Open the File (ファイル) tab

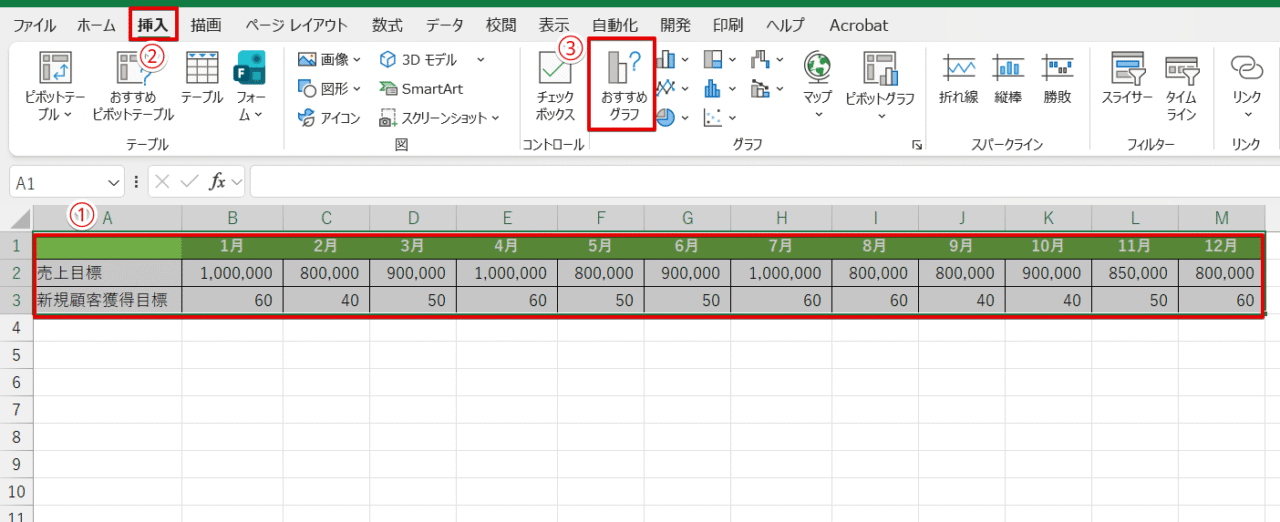click(35, 25)
